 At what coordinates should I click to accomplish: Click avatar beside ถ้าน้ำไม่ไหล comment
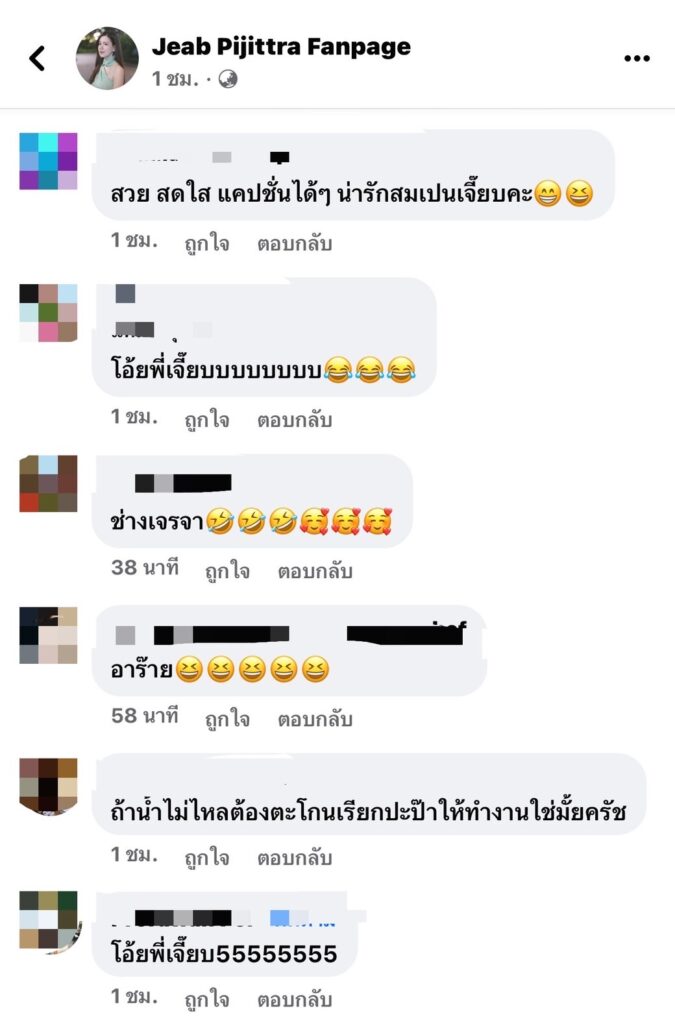(48, 786)
